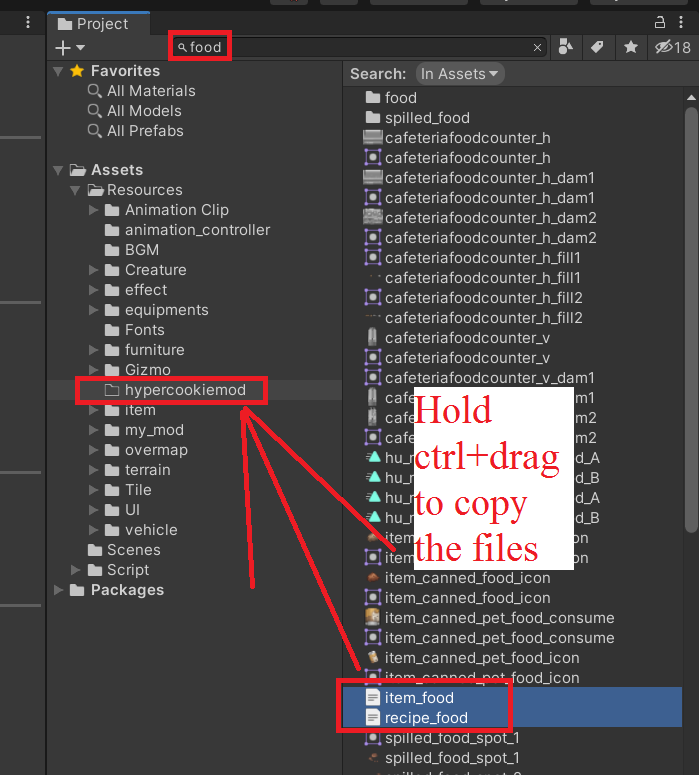Open the Search by Label filter
699x775 pixels.
[597, 47]
